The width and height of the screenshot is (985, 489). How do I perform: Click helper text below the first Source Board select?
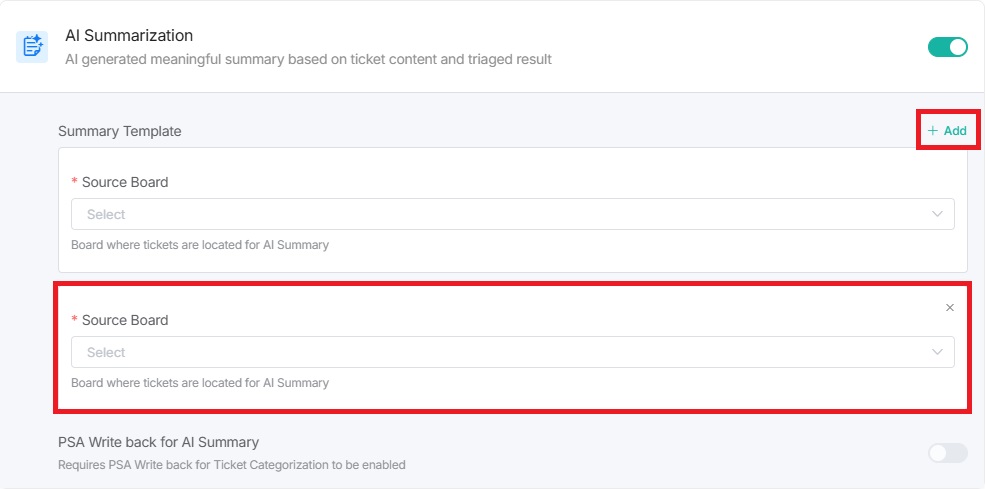200,245
